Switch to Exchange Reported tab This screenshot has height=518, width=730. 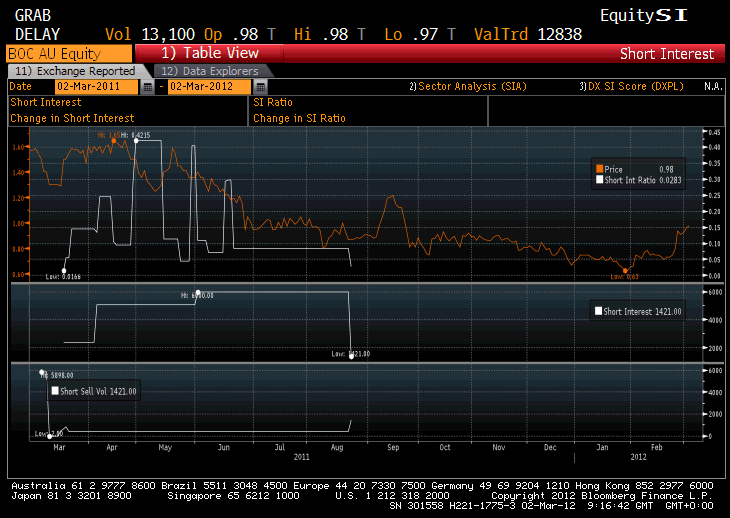tap(75, 71)
